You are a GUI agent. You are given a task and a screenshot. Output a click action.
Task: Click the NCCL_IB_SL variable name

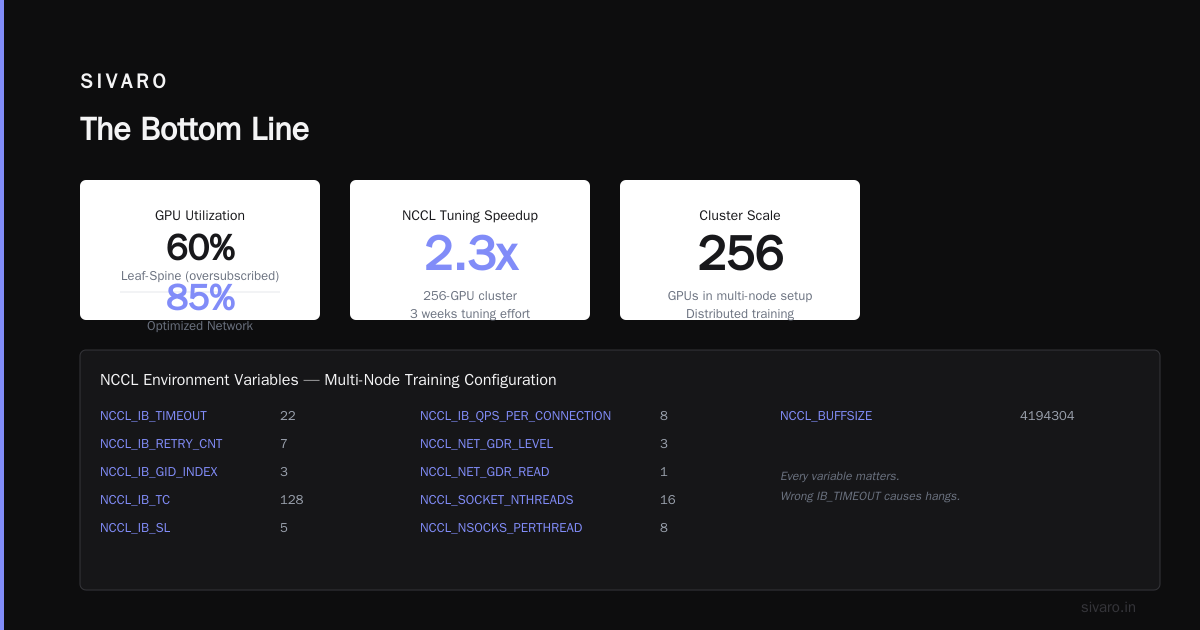click(x=135, y=527)
